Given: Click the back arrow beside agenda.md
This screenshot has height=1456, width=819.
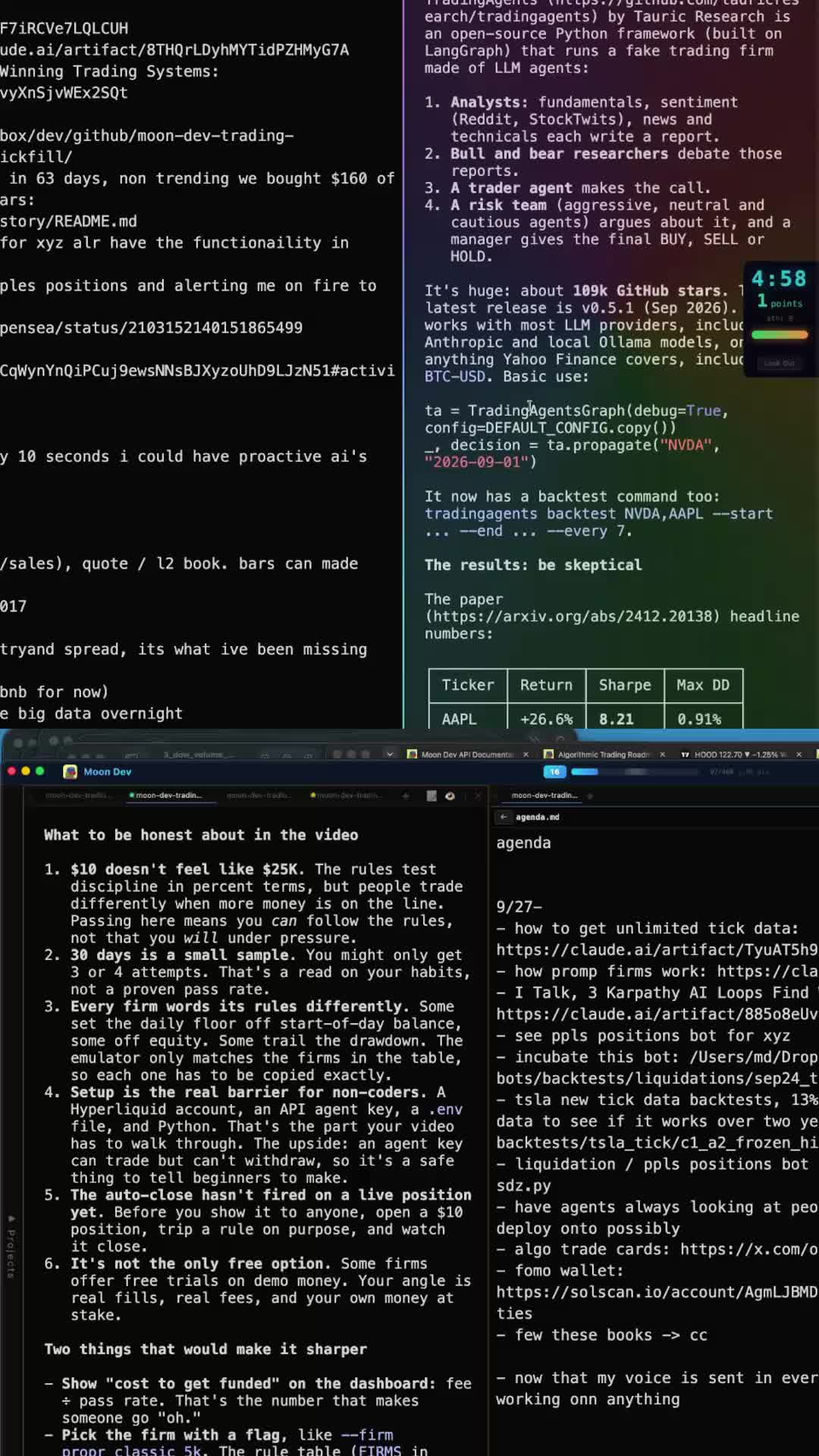Looking at the screenshot, I should (x=504, y=817).
